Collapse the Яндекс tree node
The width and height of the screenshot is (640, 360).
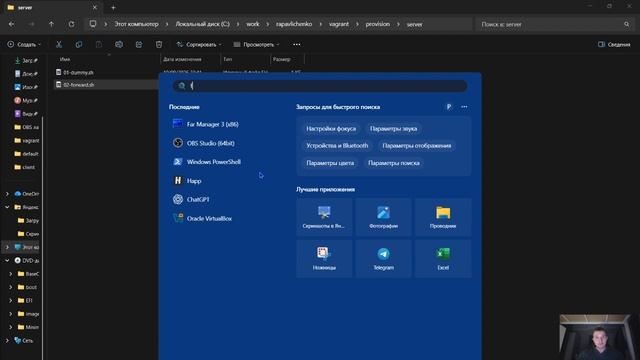pos(7,207)
